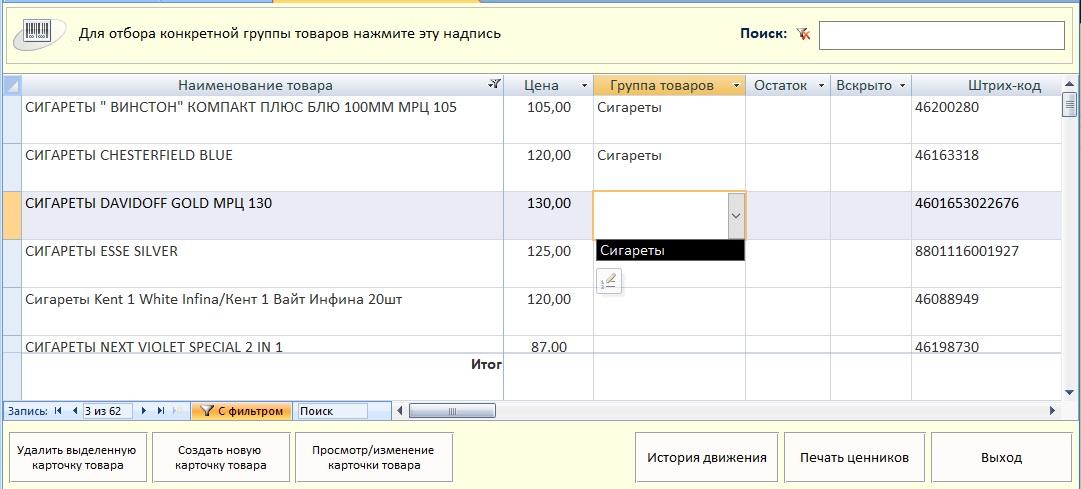The height and width of the screenshot is (489, 1081).
Task: Go to the first record
Action: click(x=57, y=411)
